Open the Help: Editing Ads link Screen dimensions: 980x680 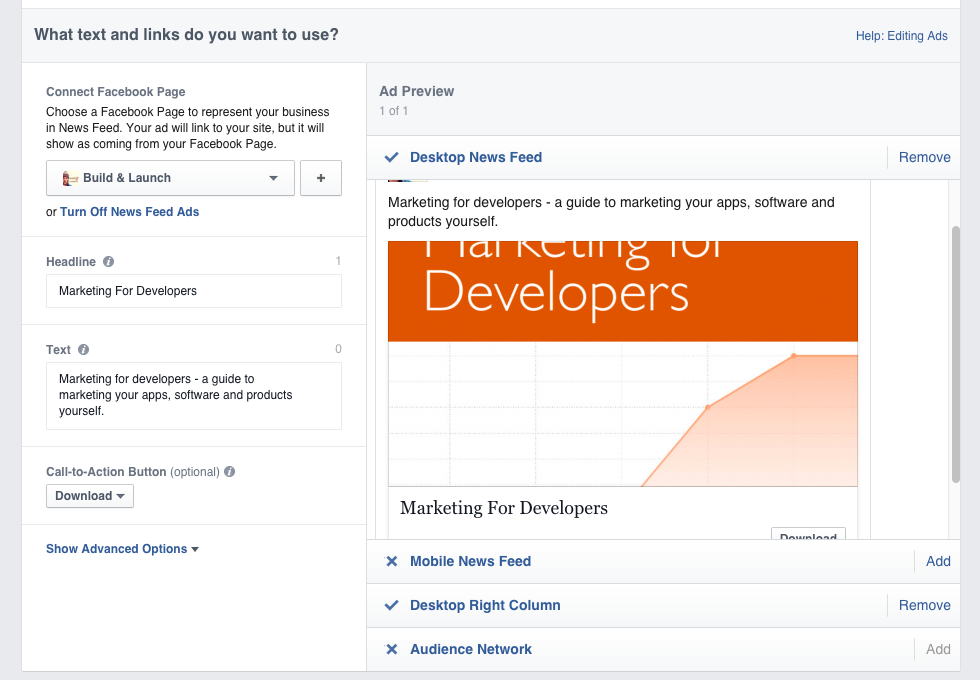(x=901, y=36)
